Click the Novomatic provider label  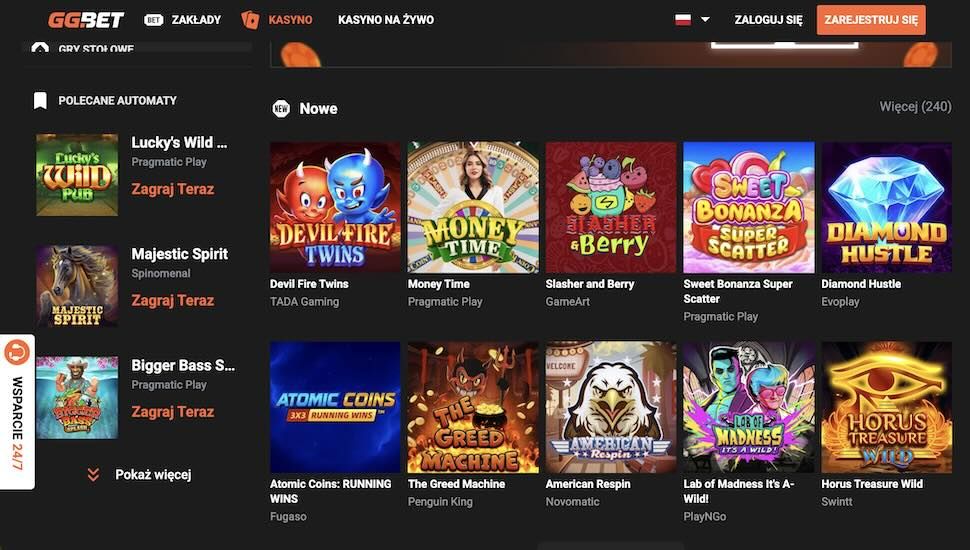pos(572,502)
